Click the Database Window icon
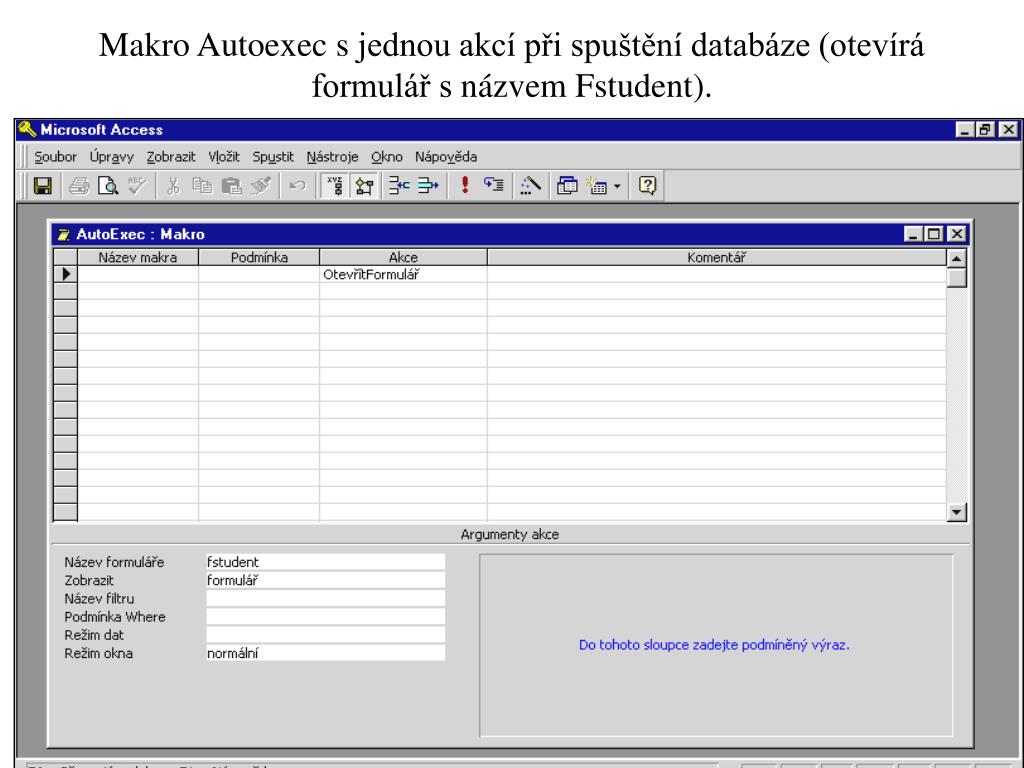Viewport: 1024px width, 768px height. (567, 186)
